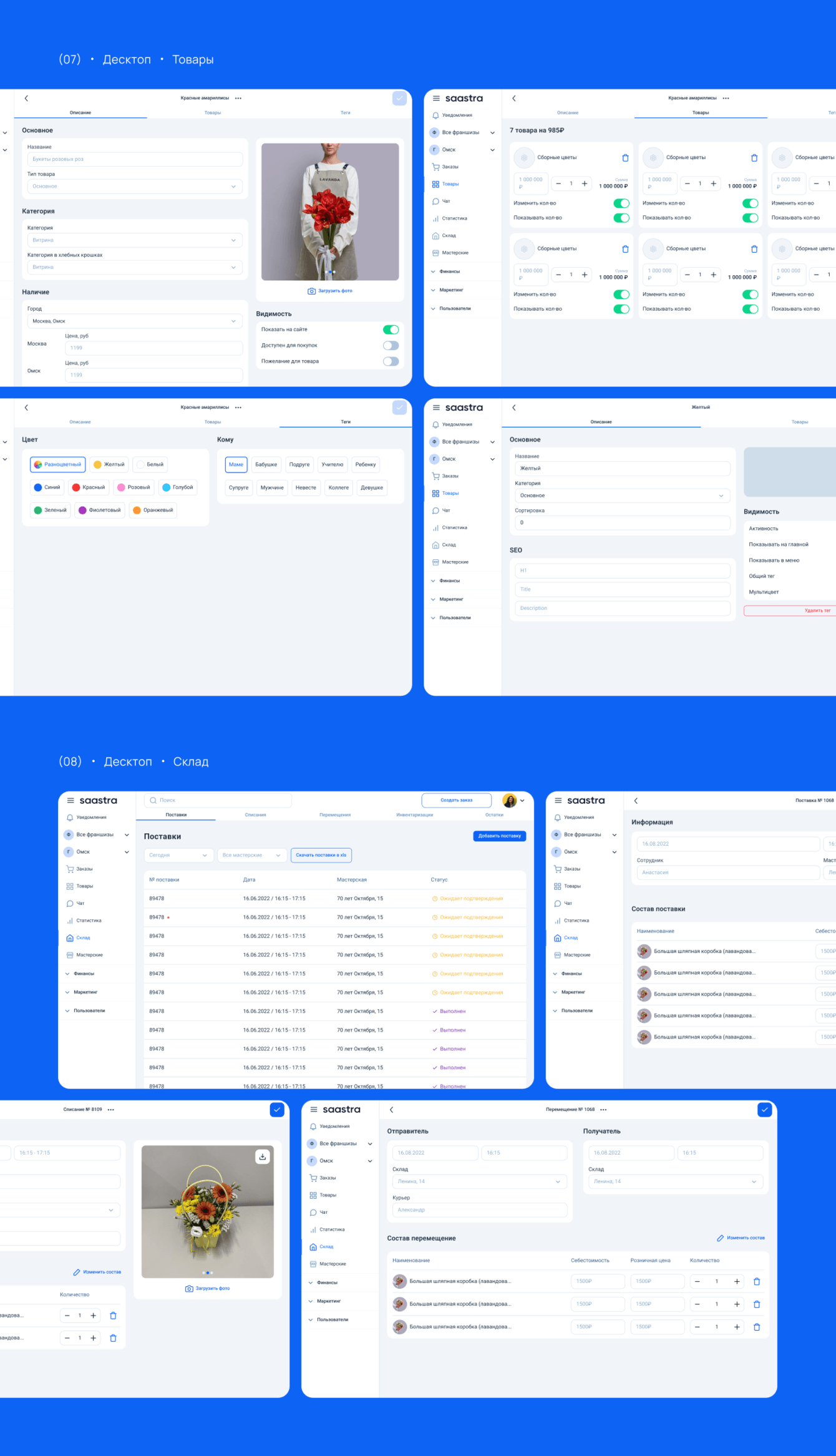Switch to Списания tab
The height and width of the screenshot is (1456, 836).
[255, 815]
